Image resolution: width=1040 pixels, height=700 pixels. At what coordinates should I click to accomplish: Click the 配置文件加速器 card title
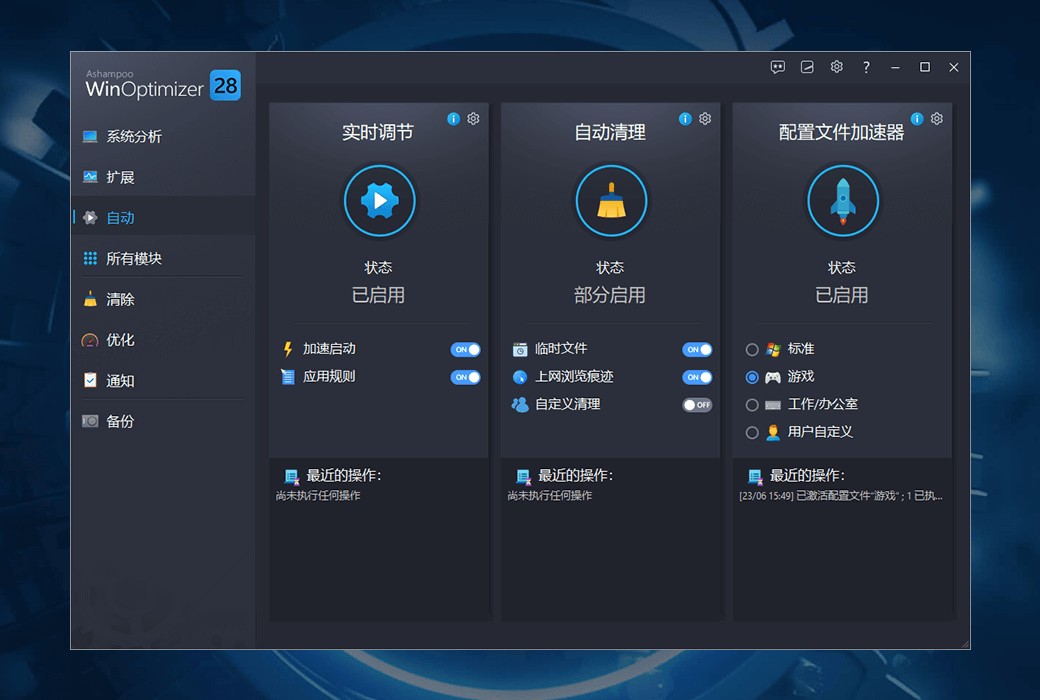point(841,132)
